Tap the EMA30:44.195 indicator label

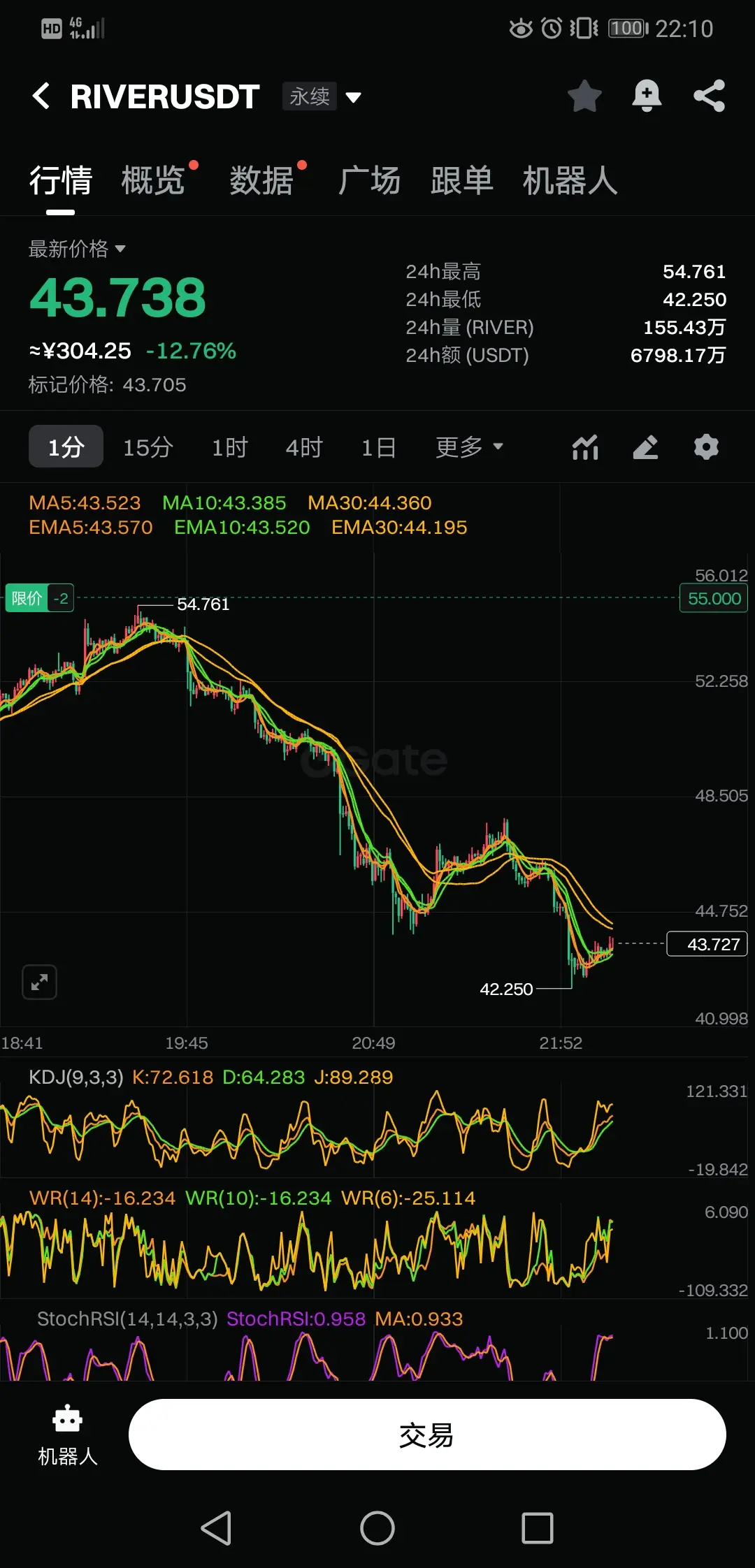[x=399, y=528]
